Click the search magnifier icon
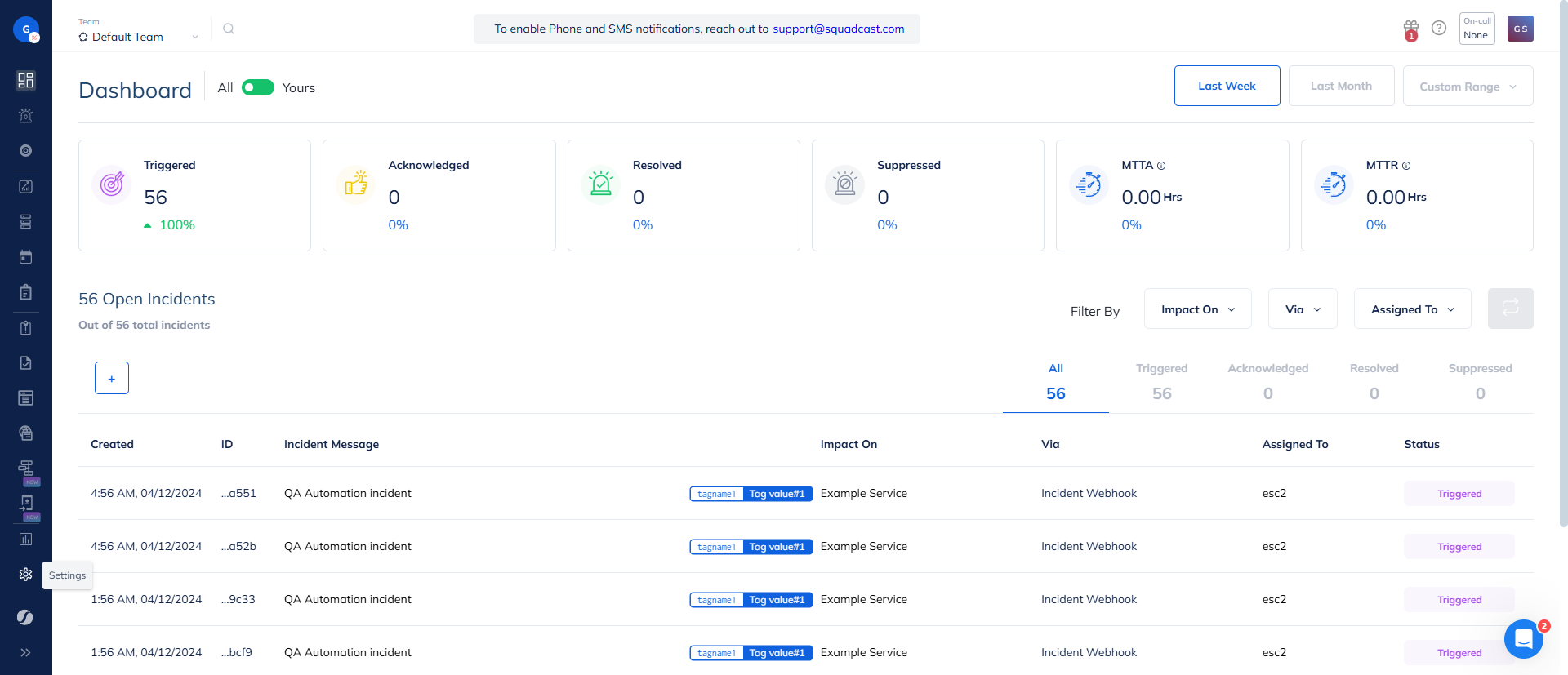 point(229,29)
